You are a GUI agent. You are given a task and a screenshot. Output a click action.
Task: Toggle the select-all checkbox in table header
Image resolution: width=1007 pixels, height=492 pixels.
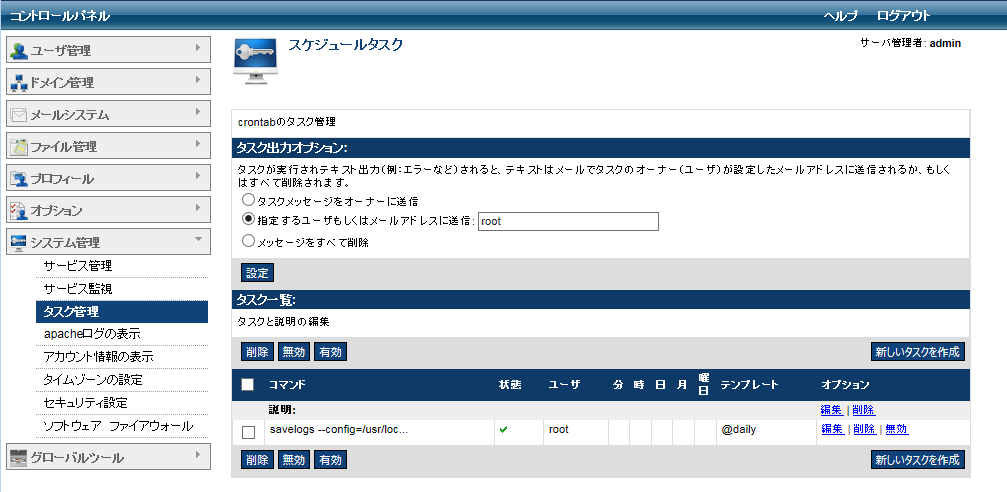pyautogui.click(x=248, y=385)
